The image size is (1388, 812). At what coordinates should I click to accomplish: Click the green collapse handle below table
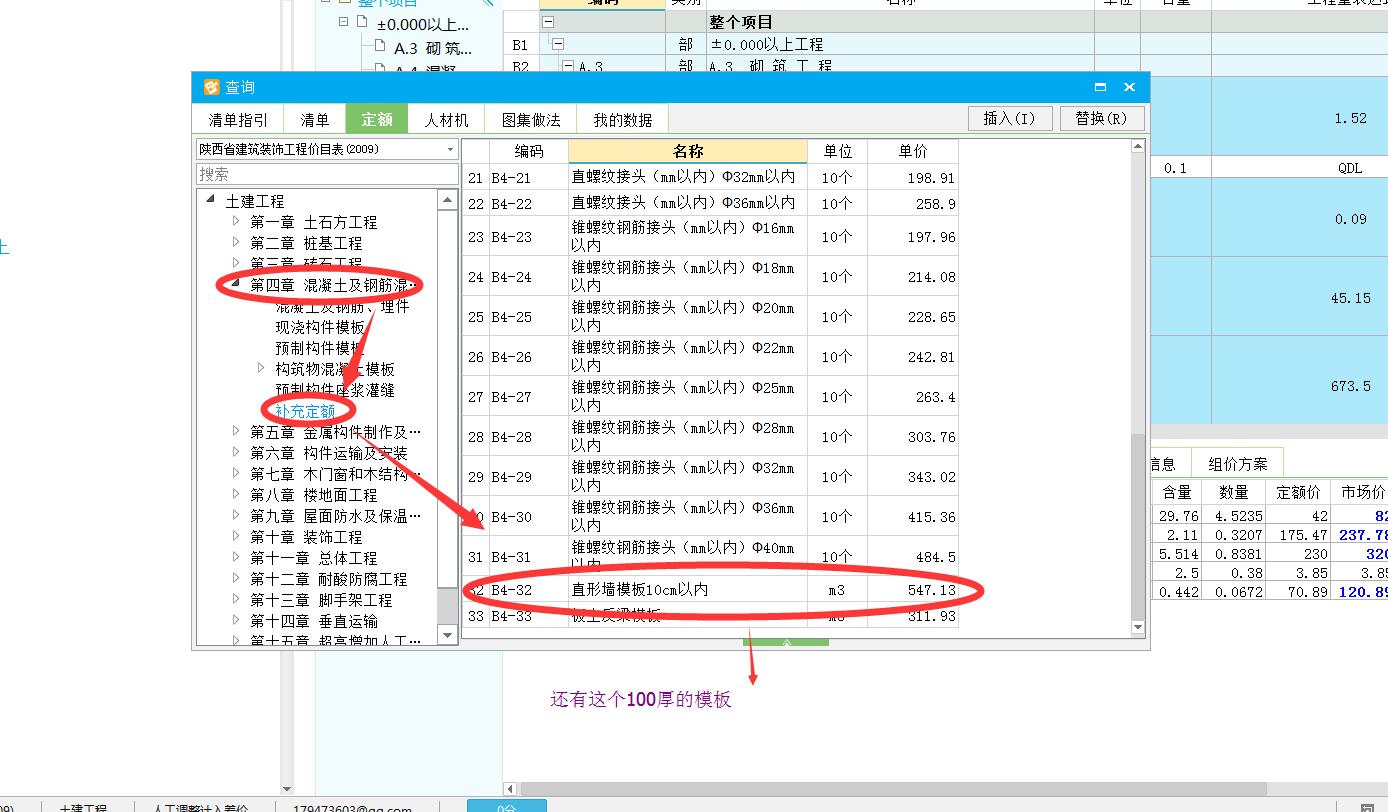[786, 642]
